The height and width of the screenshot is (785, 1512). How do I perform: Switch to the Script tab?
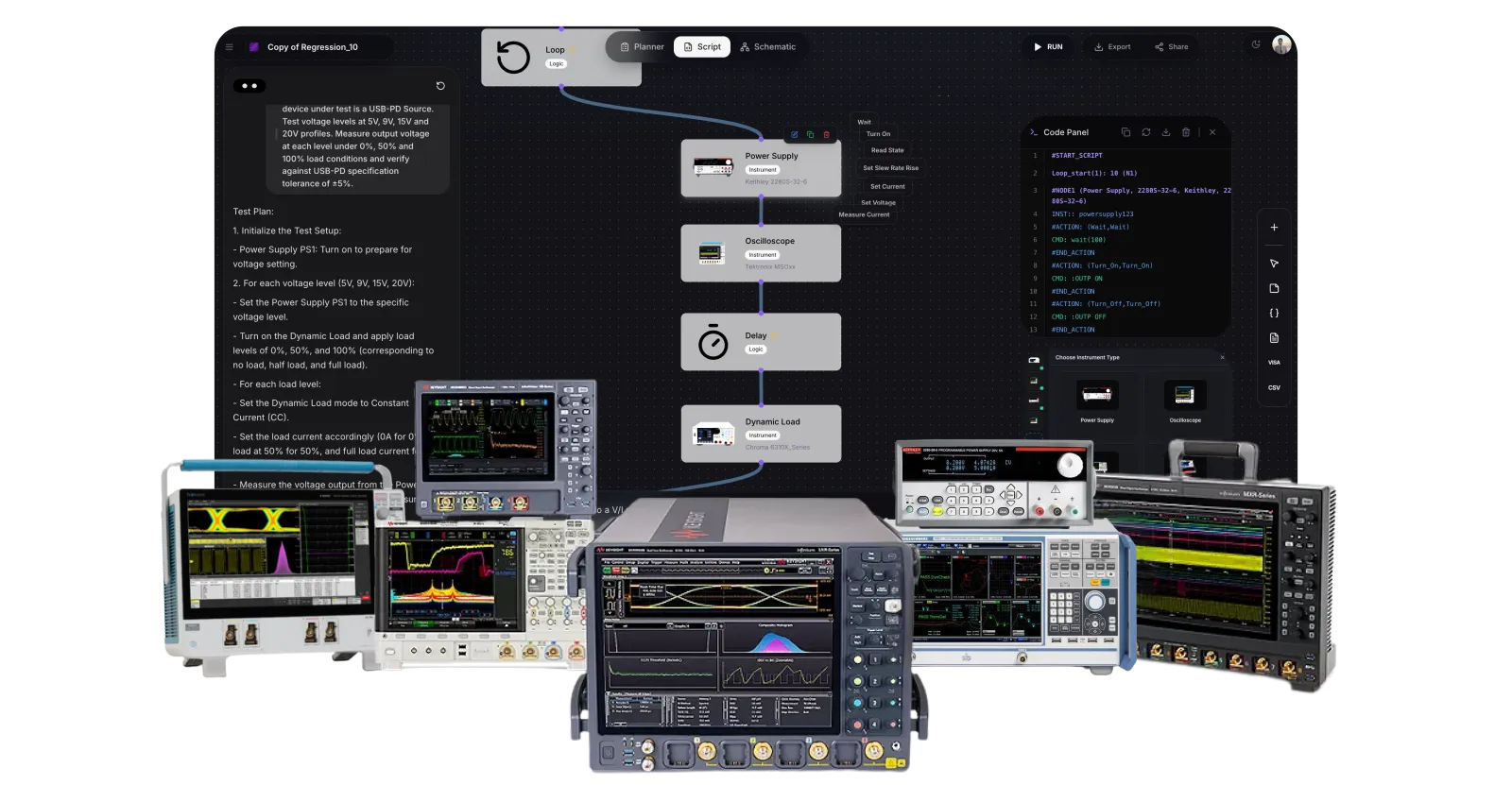coord(702,47)
